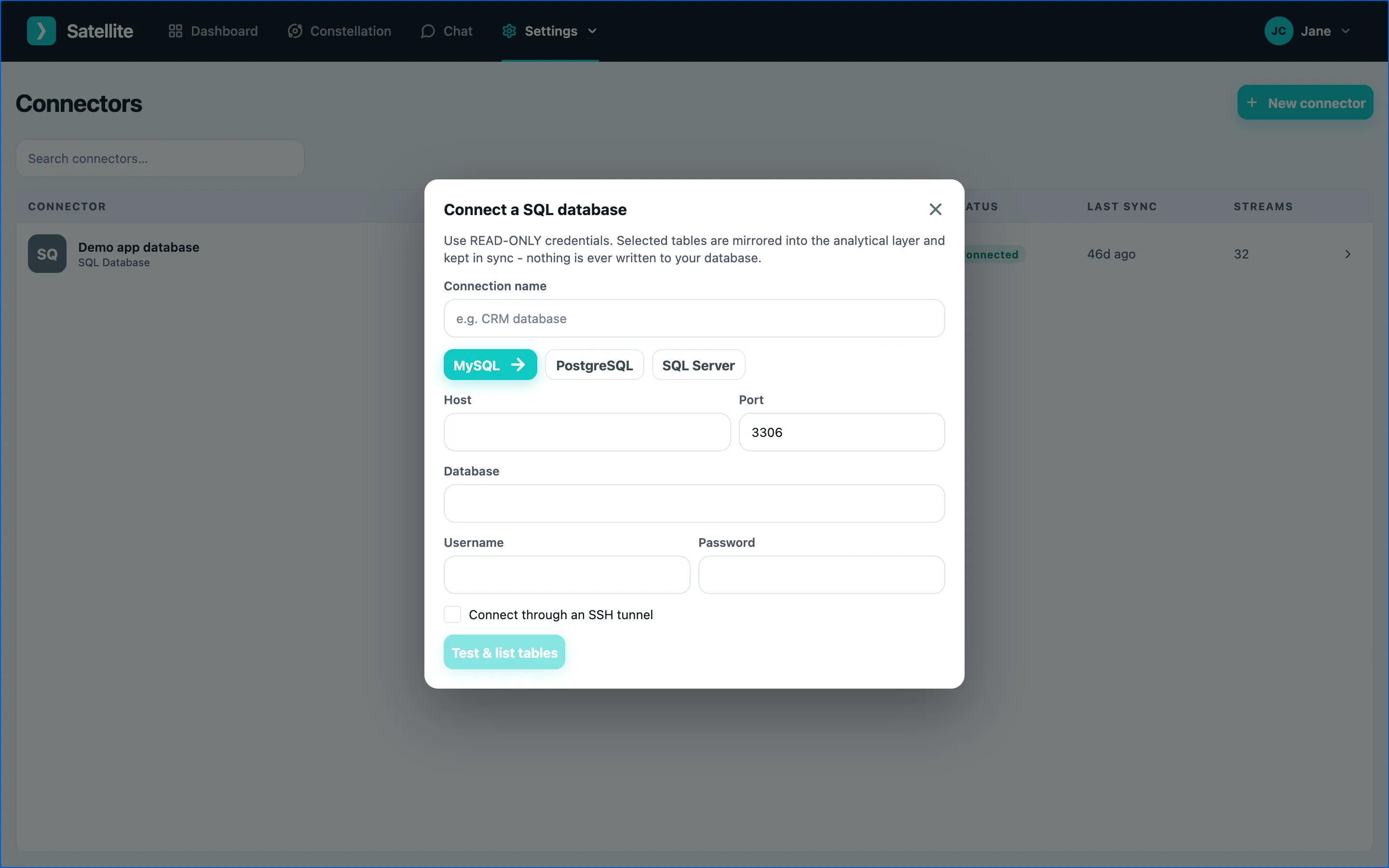Click the STREAMS column header

pos(1263,207)
